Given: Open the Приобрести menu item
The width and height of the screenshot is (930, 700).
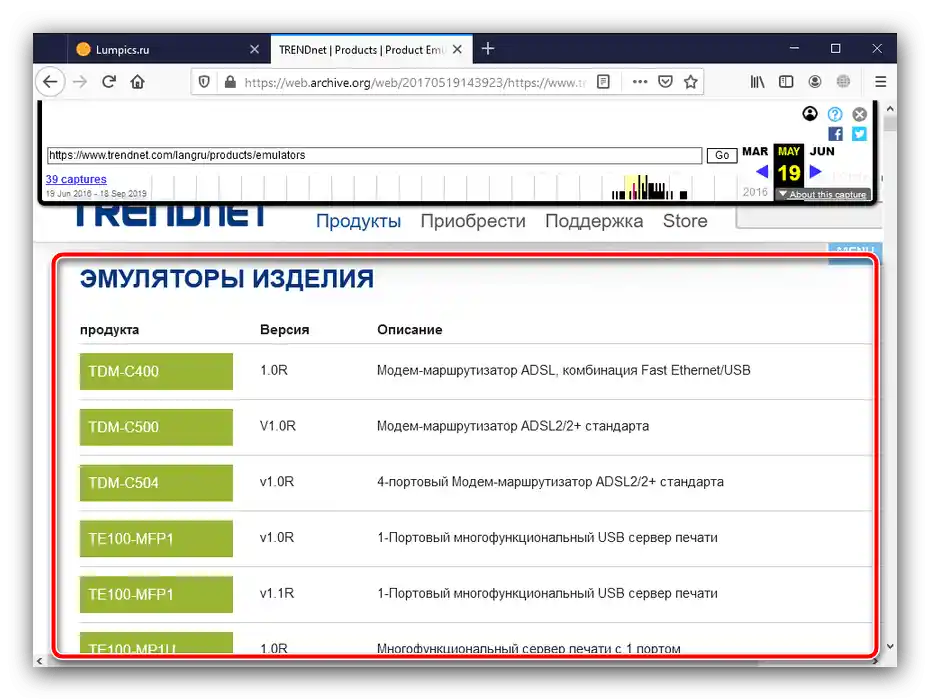Looking at the screenshot, I should point(473,221).
